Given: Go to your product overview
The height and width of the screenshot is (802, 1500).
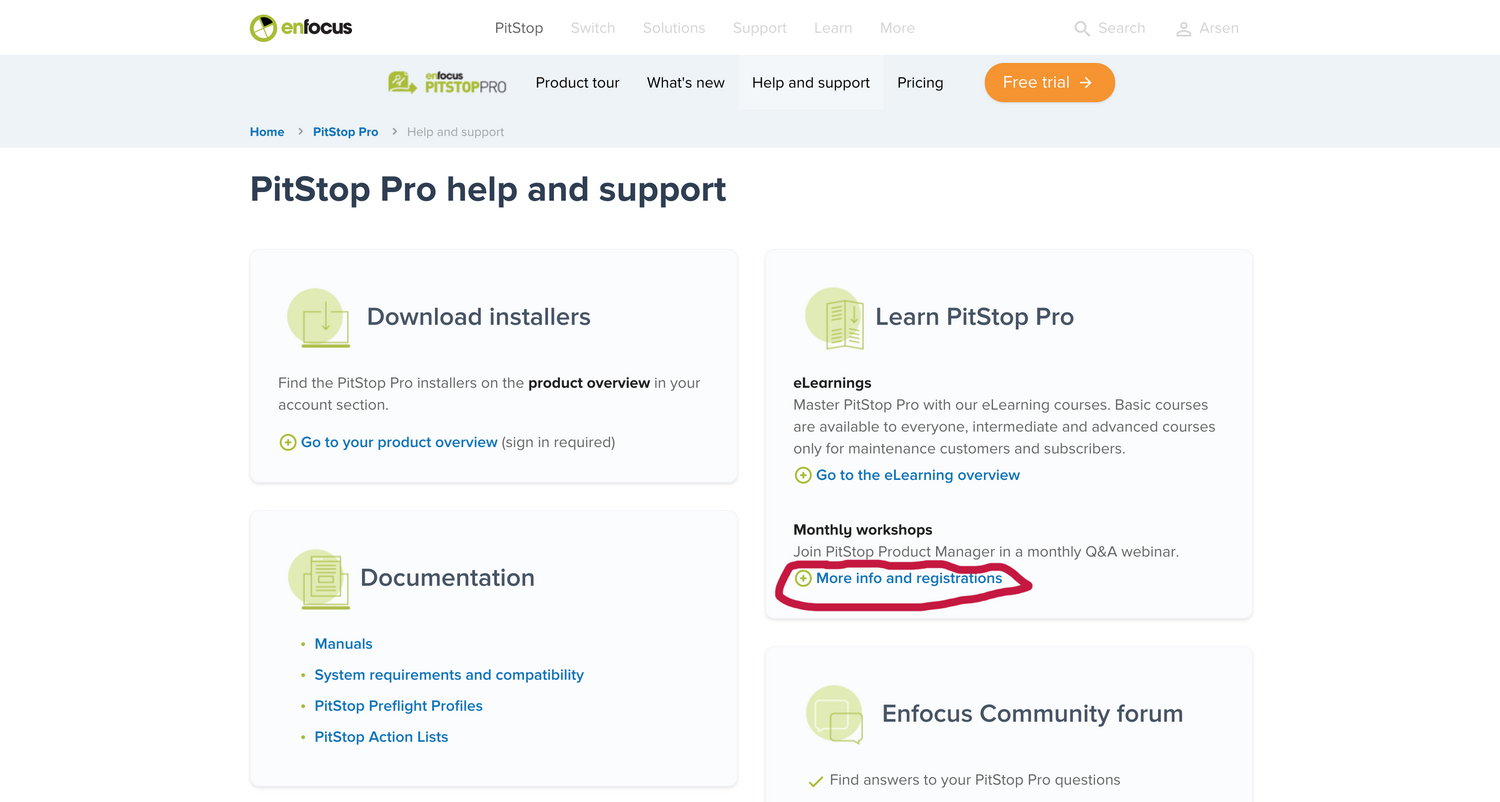Looking at the screenshot, I should (x=399, y=442).
